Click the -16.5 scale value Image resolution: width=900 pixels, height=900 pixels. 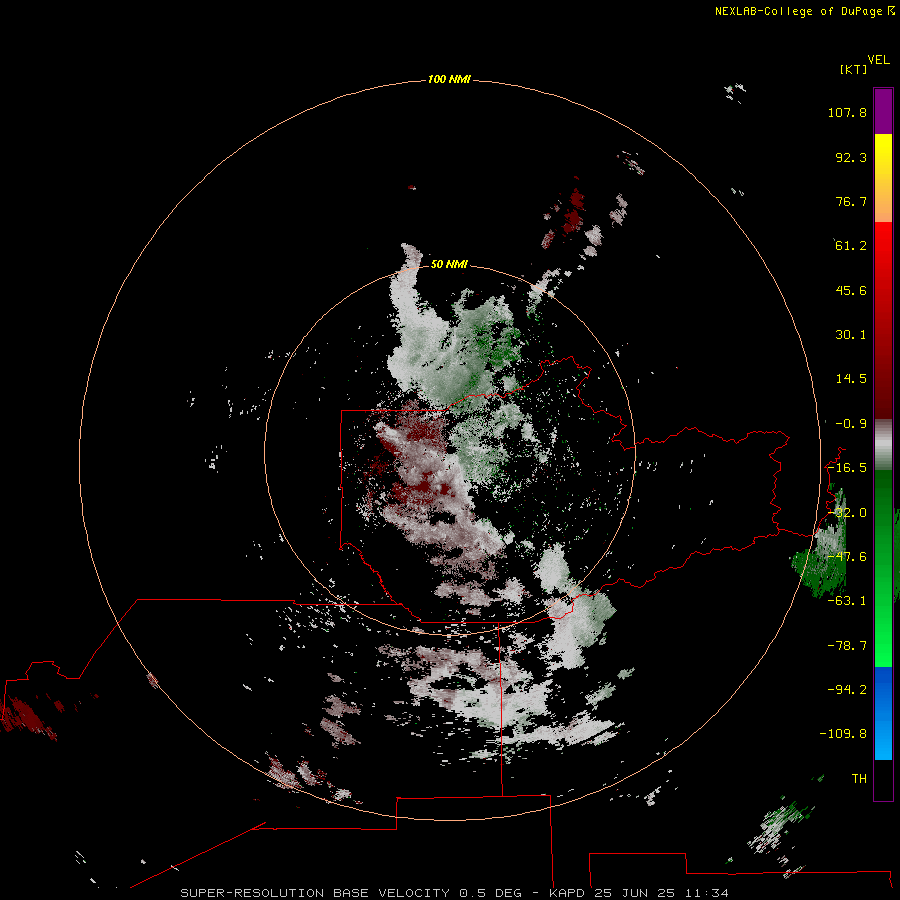[x=847, y=468]
